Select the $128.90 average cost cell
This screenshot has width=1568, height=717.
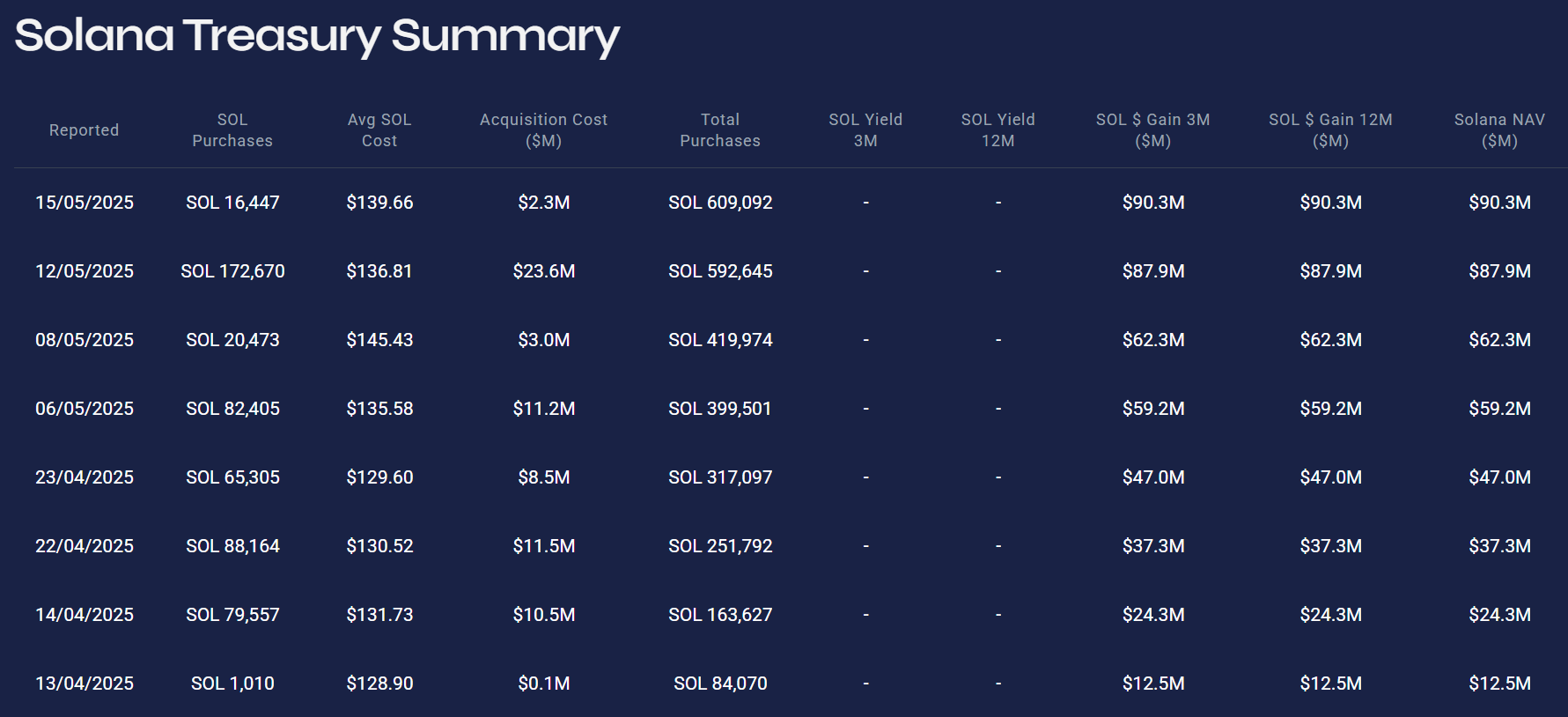click(x=379, y=684)
